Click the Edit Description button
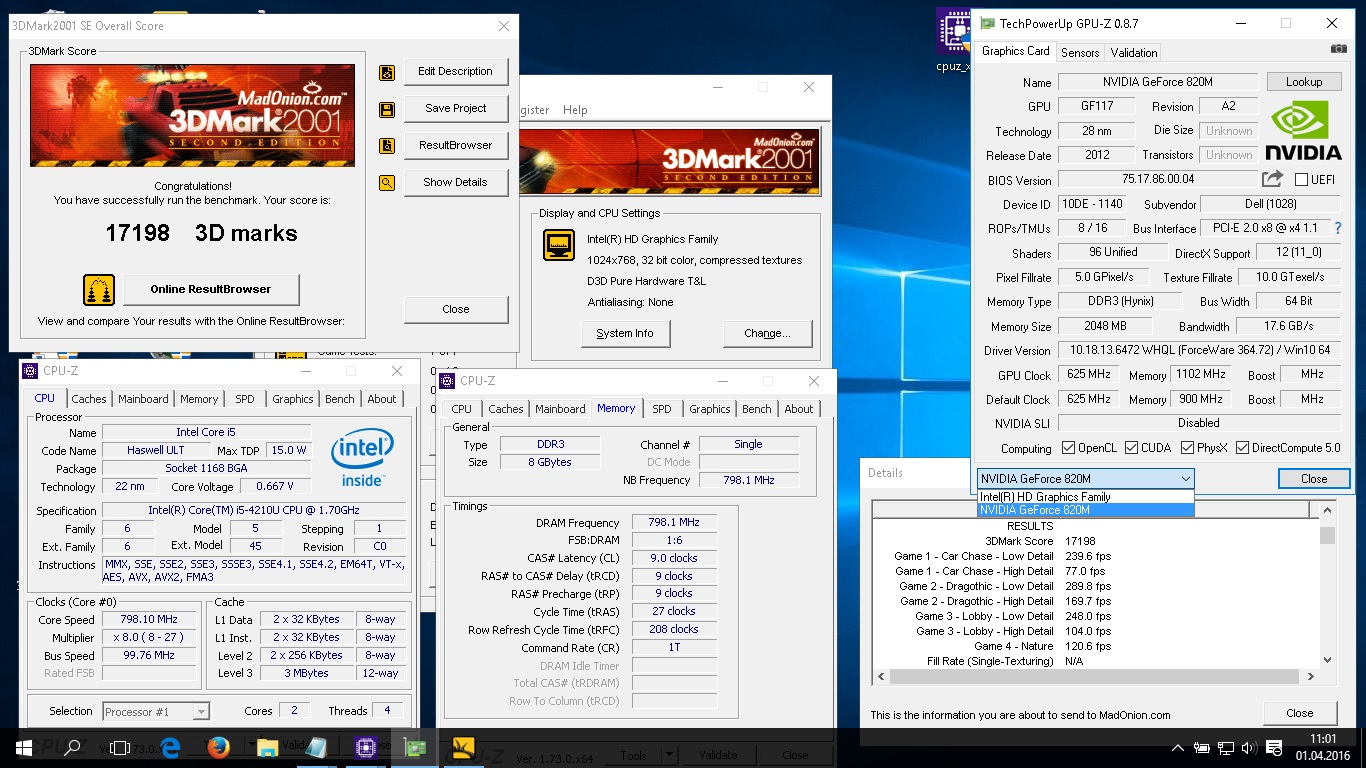Screen dimensions: 1366x768 pyautogui.click(x=455, y=72)
